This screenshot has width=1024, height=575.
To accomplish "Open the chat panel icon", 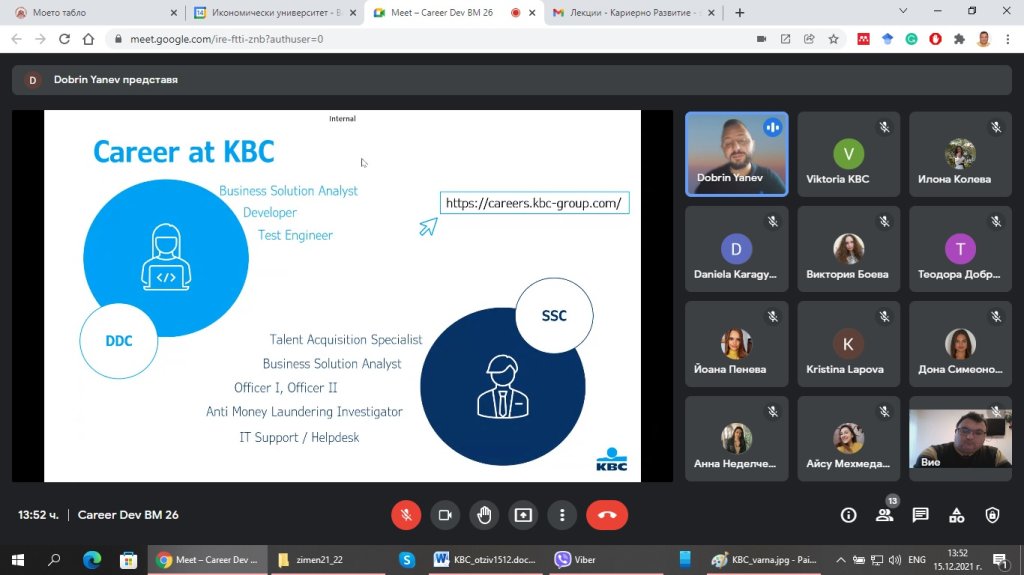I will coord(920,516).
